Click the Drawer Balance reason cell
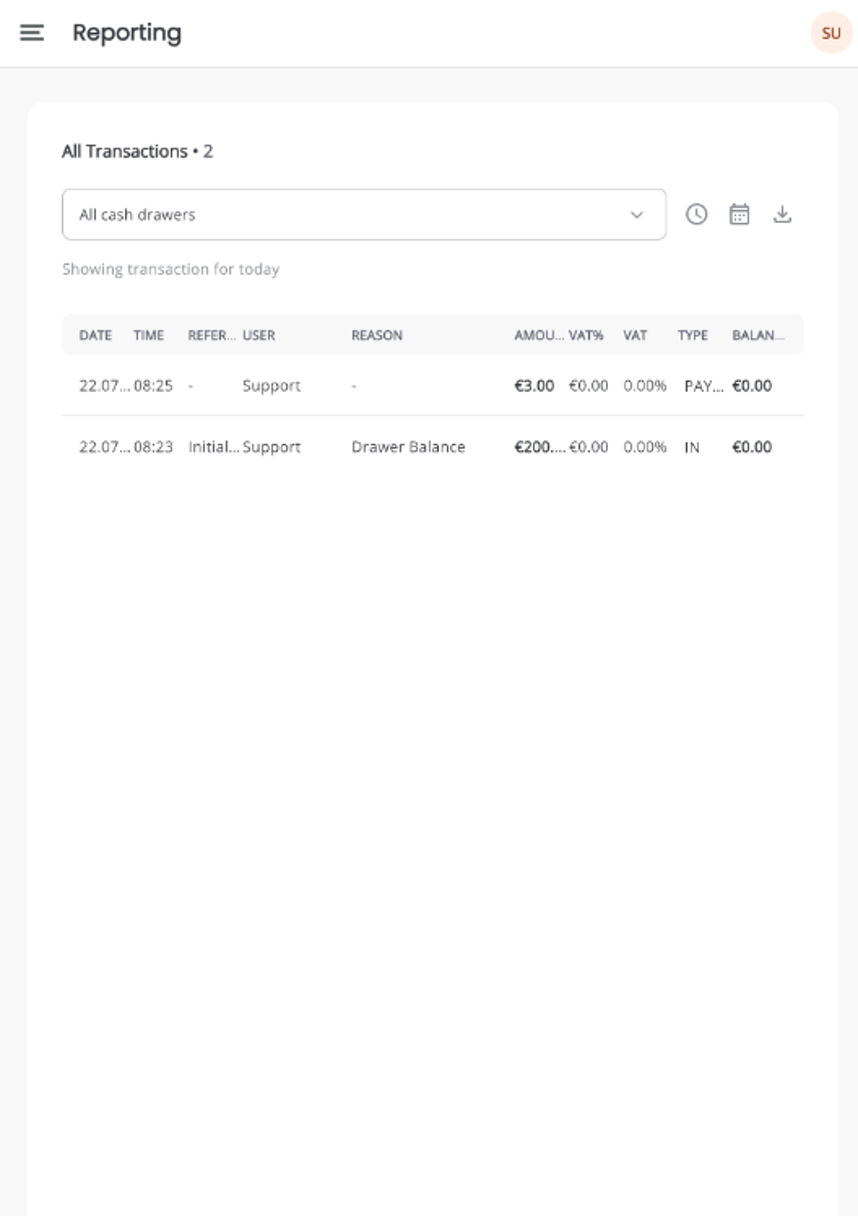Viewport: 858px width, 1216px height. [x=408, y=447]
